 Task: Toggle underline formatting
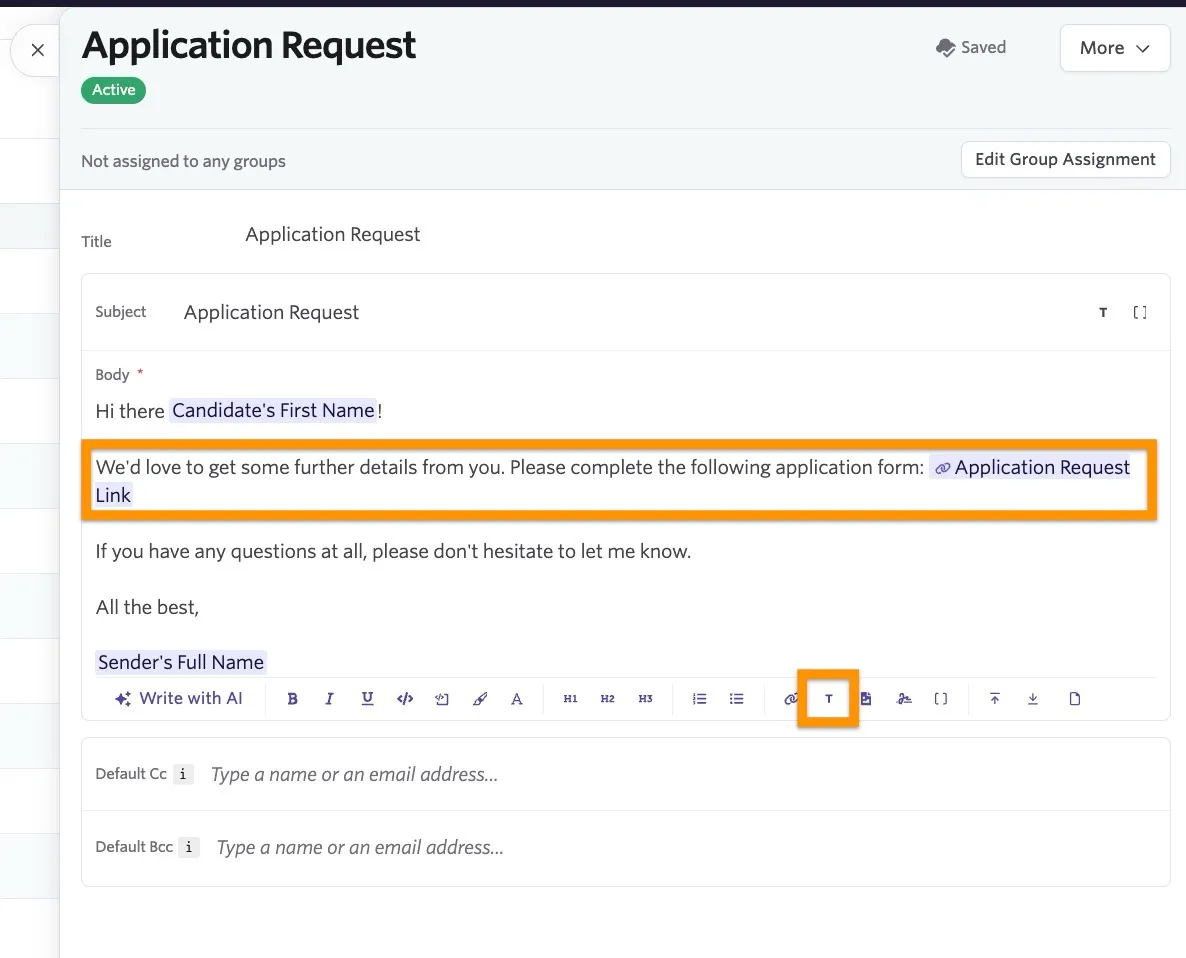(x=368, y=699)
